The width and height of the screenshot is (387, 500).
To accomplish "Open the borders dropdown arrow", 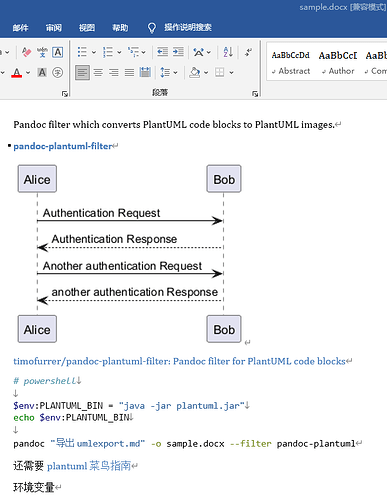I will point(231,72).
